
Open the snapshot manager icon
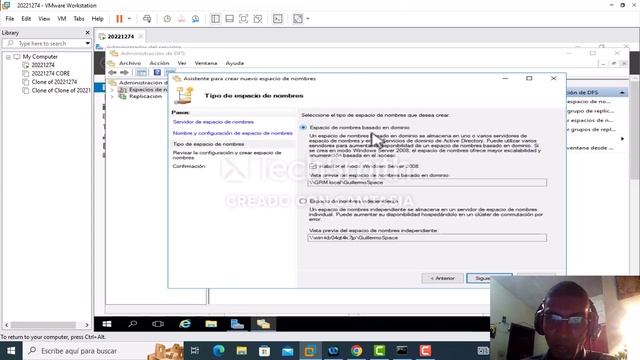(x=196, y=19)
